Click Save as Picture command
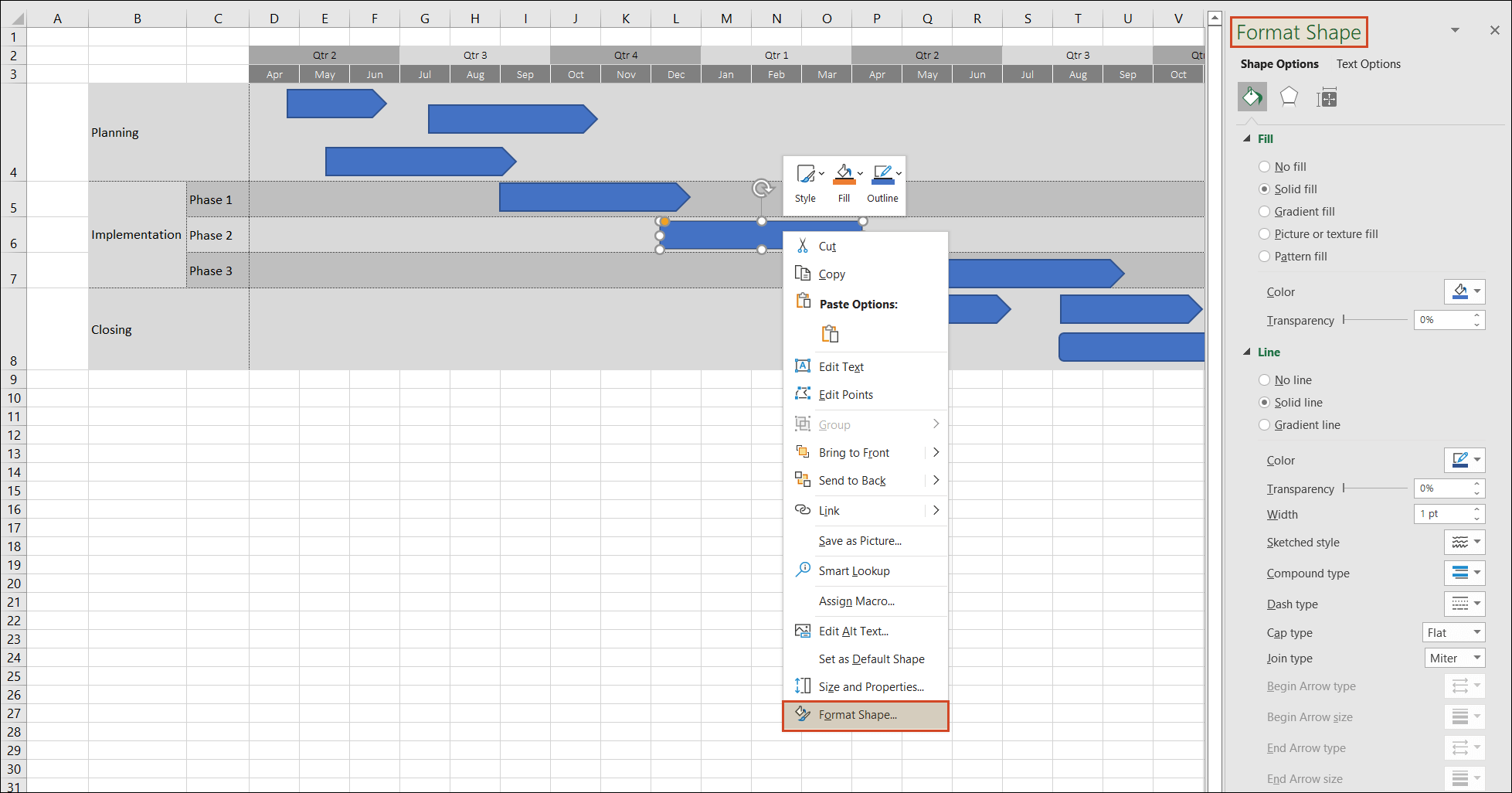 pyautogui.click(x=860, y=540)
